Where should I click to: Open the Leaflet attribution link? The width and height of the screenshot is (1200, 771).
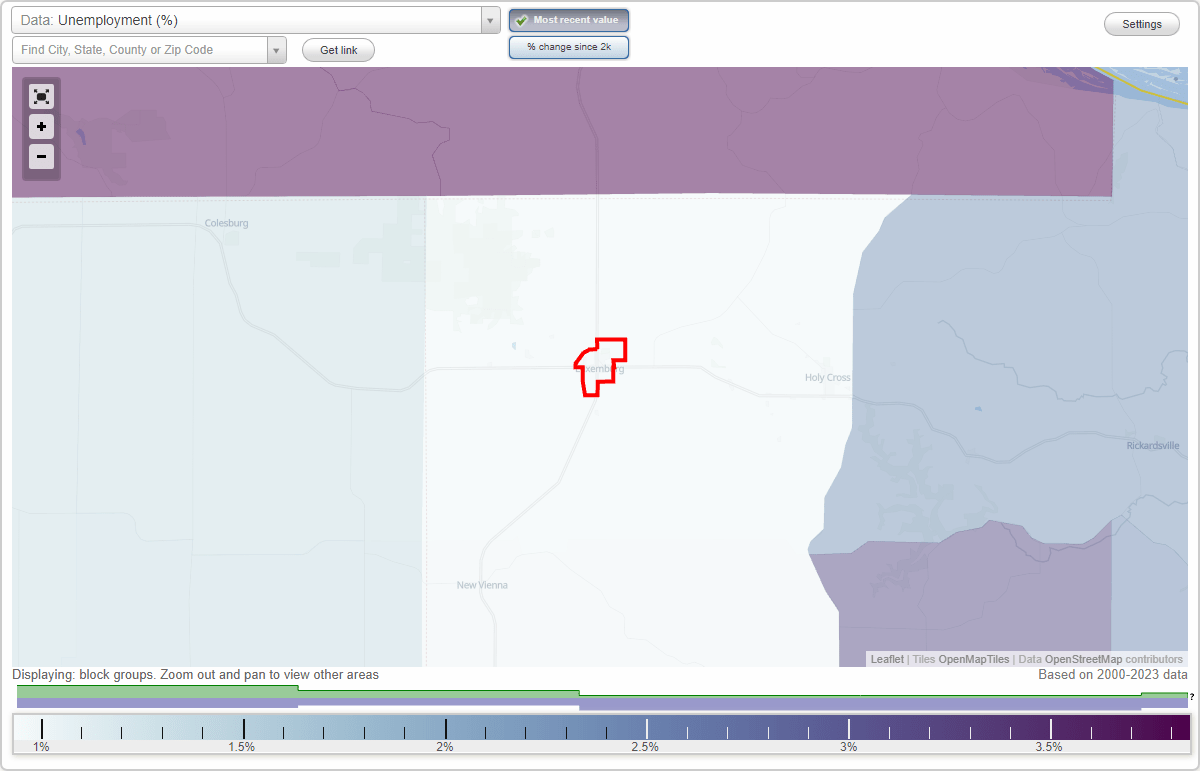[887, 659]
